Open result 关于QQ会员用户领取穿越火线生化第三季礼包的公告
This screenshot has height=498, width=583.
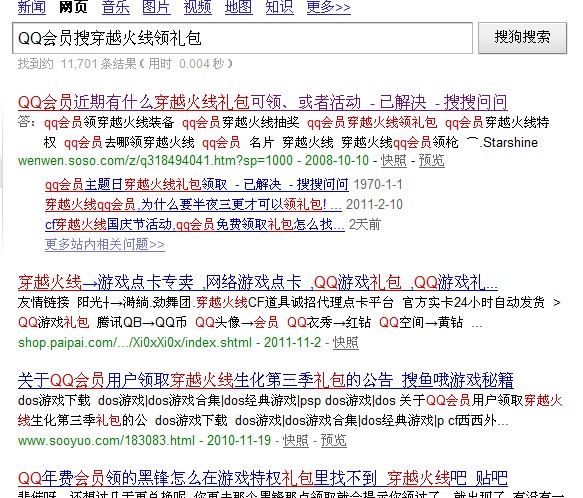266,380
